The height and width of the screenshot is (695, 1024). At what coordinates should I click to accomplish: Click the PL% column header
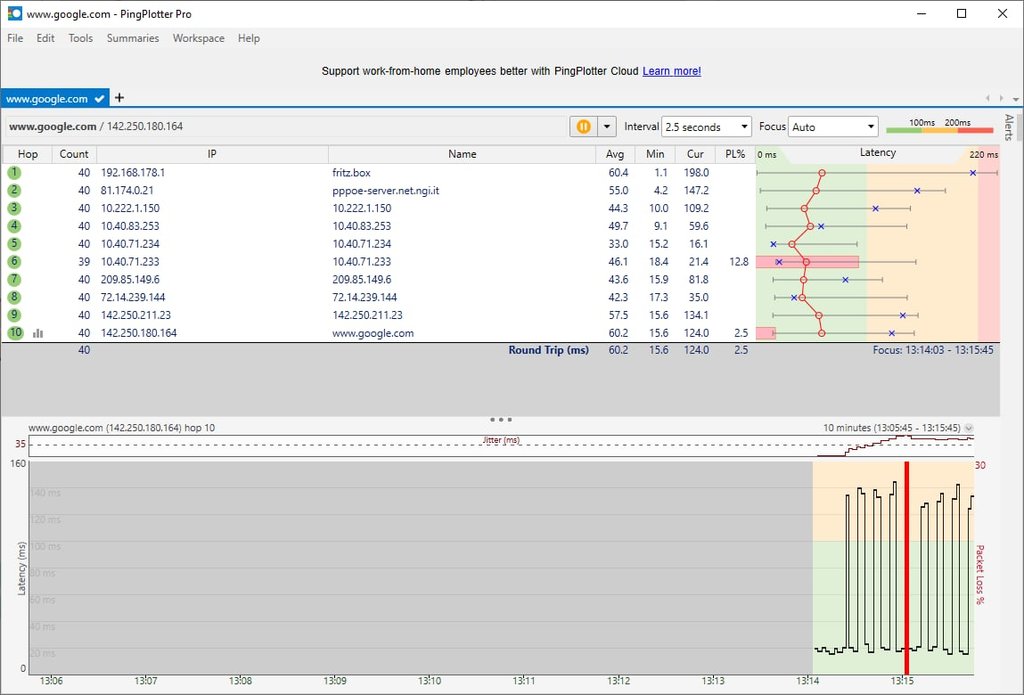[x=735, y=154]
